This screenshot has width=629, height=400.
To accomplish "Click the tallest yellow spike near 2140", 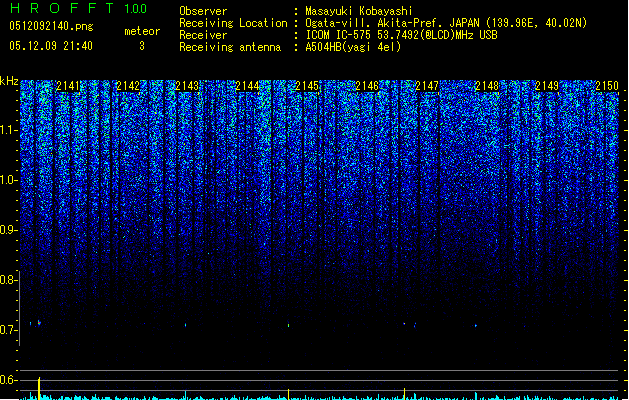I will point(39,388).
